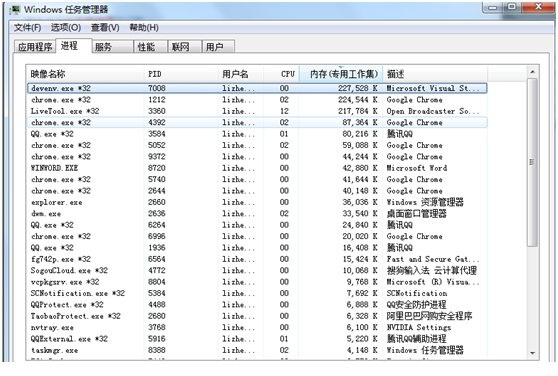Select the WINWORD.EXE process
Viewport: 558px width, 376px height.
(x=257, y=168)
